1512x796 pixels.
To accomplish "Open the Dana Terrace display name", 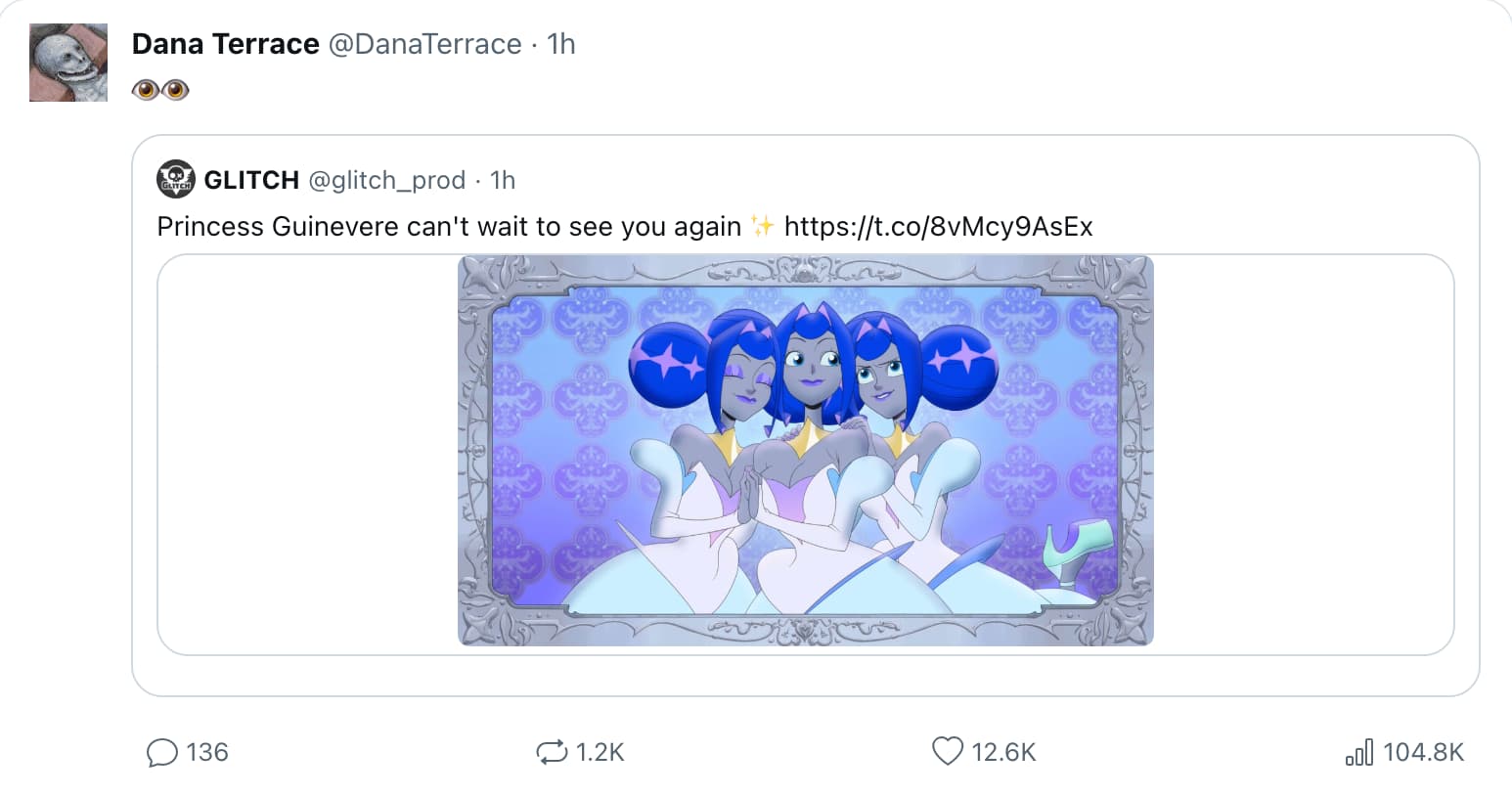I will tap(225, 44).
